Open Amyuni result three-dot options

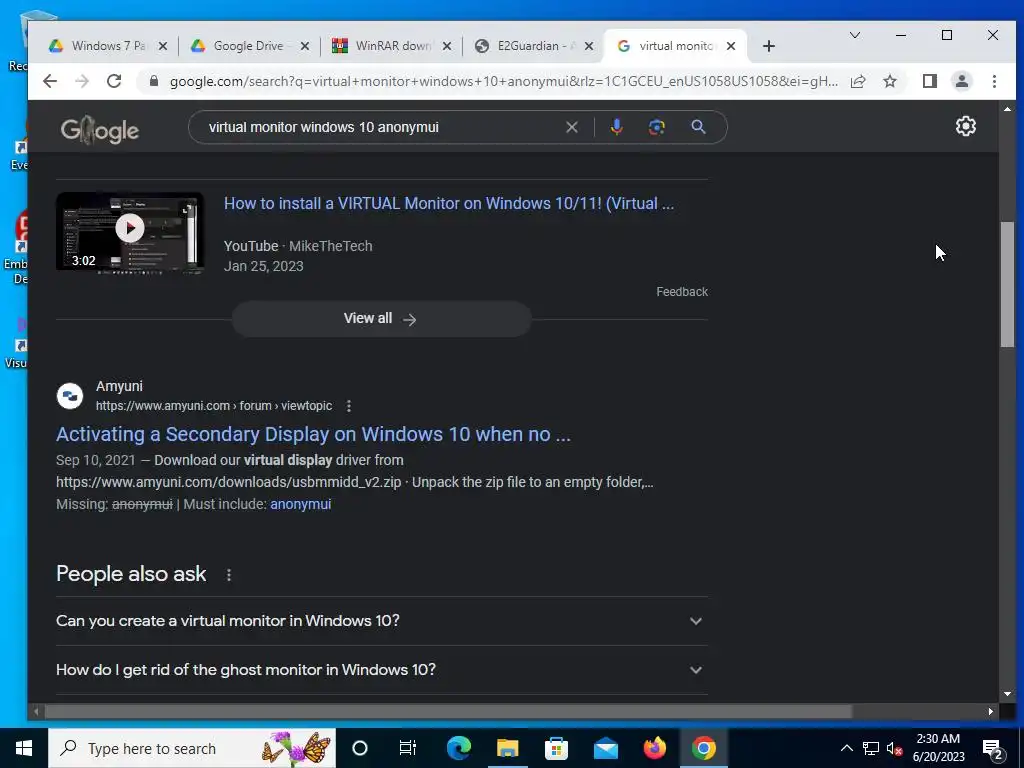(349, 406)
